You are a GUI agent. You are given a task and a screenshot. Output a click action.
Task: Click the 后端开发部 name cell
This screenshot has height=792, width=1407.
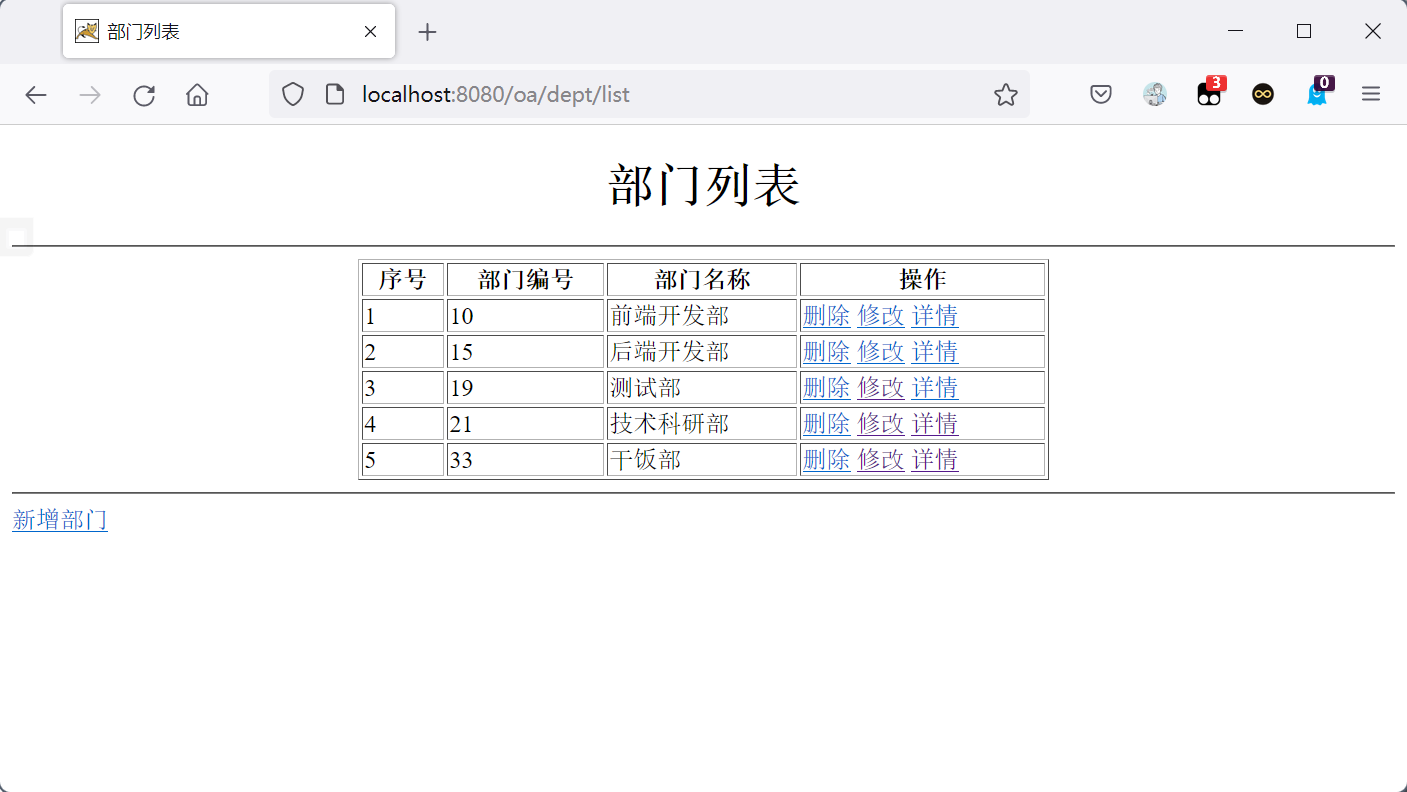tap(702, 352)
